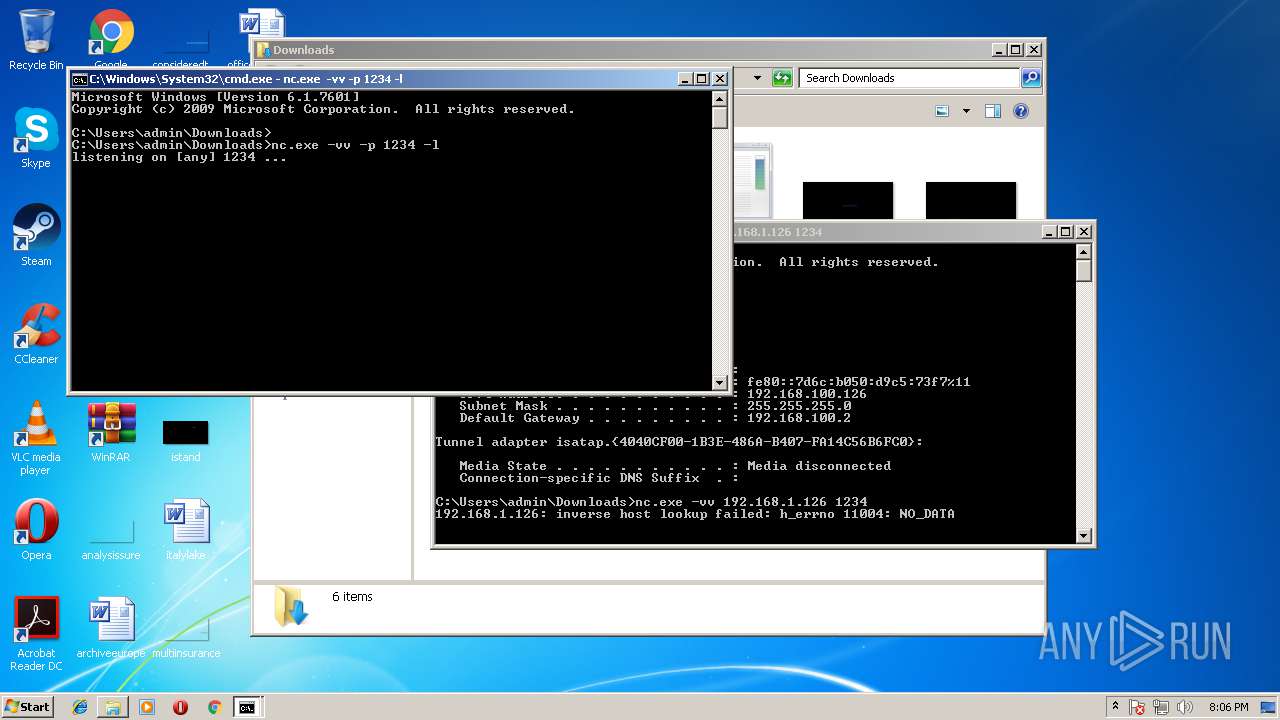Open VLC media player shortcut

(x=36, y=438)
